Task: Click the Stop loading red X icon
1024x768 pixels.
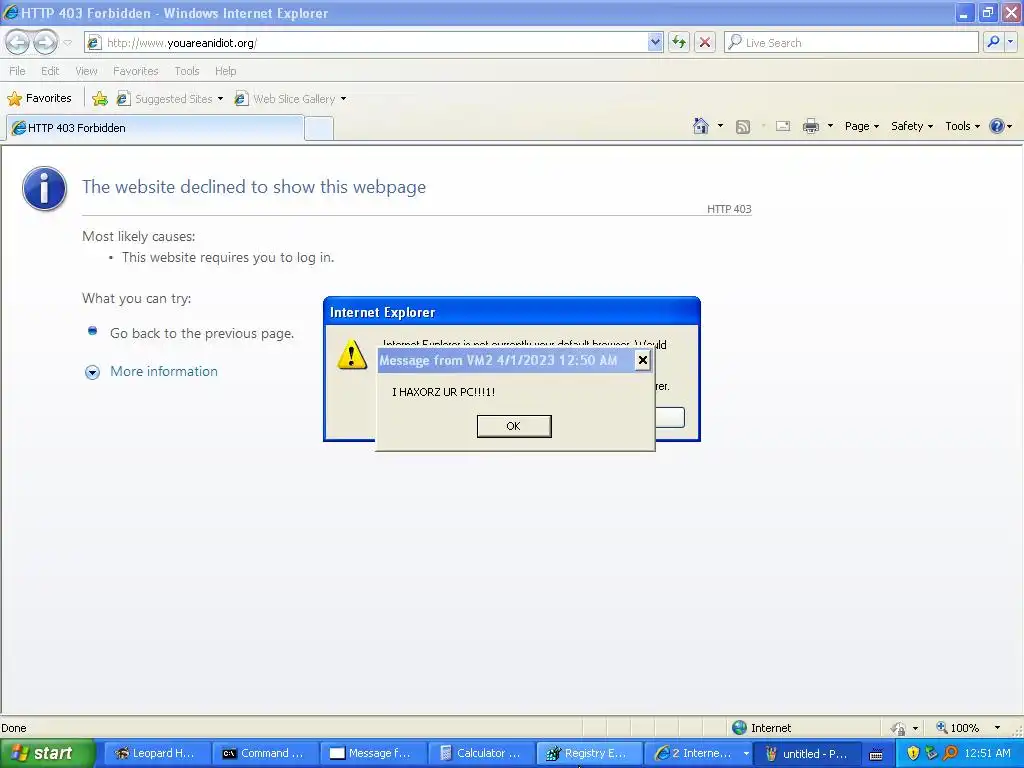Action: (x=705, y=42)
